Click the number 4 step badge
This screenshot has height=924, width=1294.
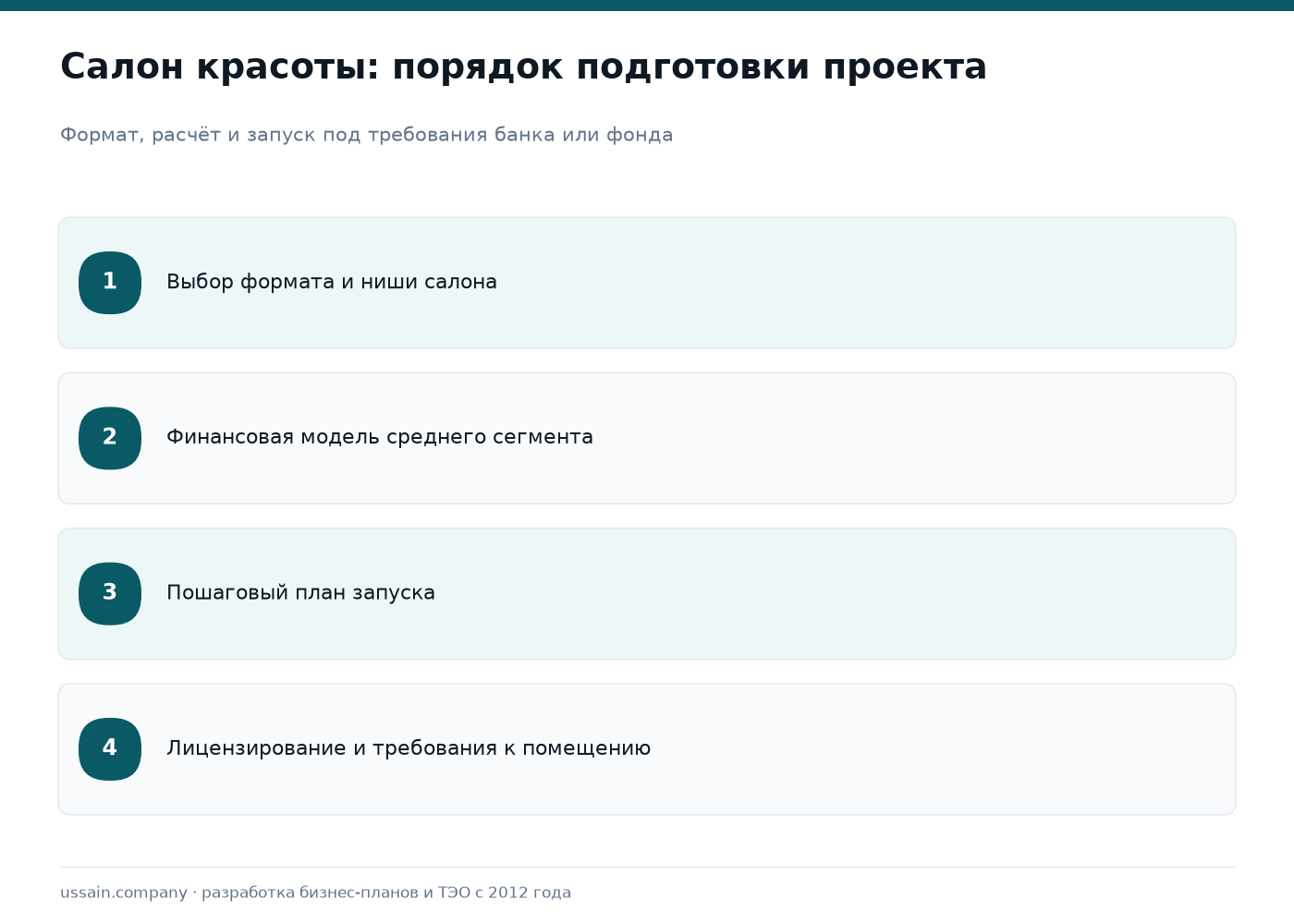pos(110,748)
